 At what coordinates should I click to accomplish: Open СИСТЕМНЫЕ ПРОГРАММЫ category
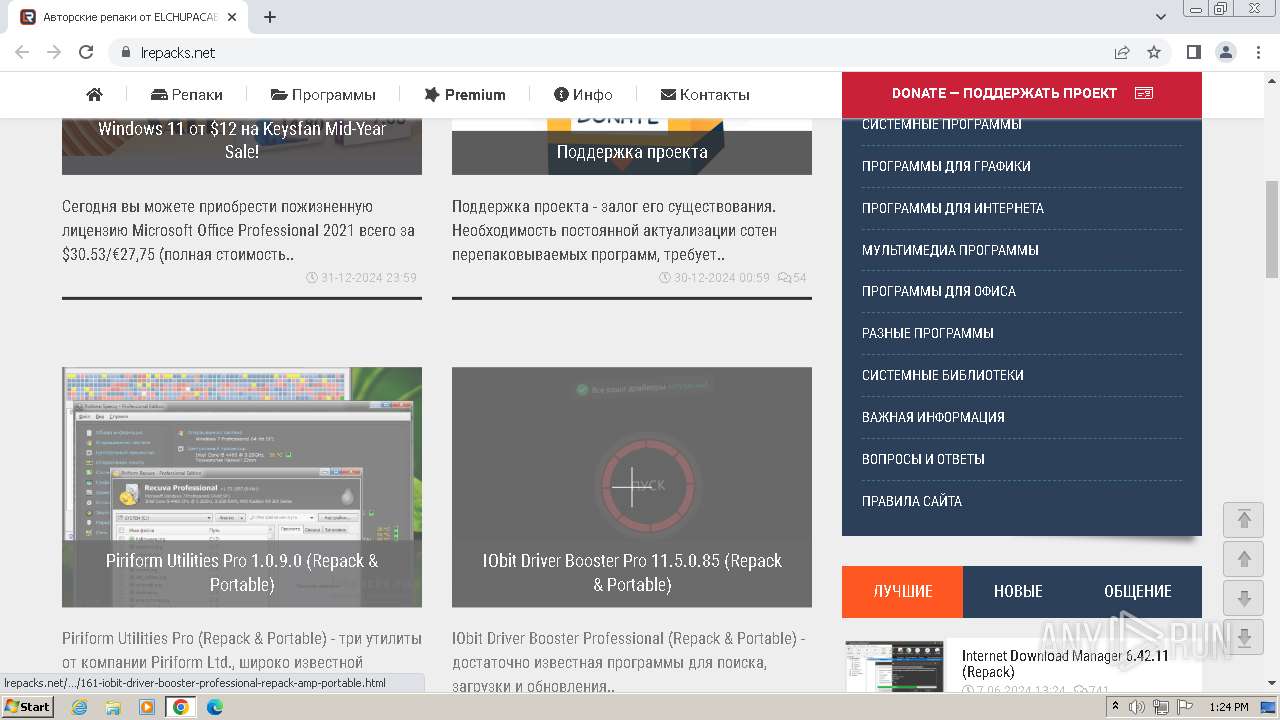coord(942,125)
